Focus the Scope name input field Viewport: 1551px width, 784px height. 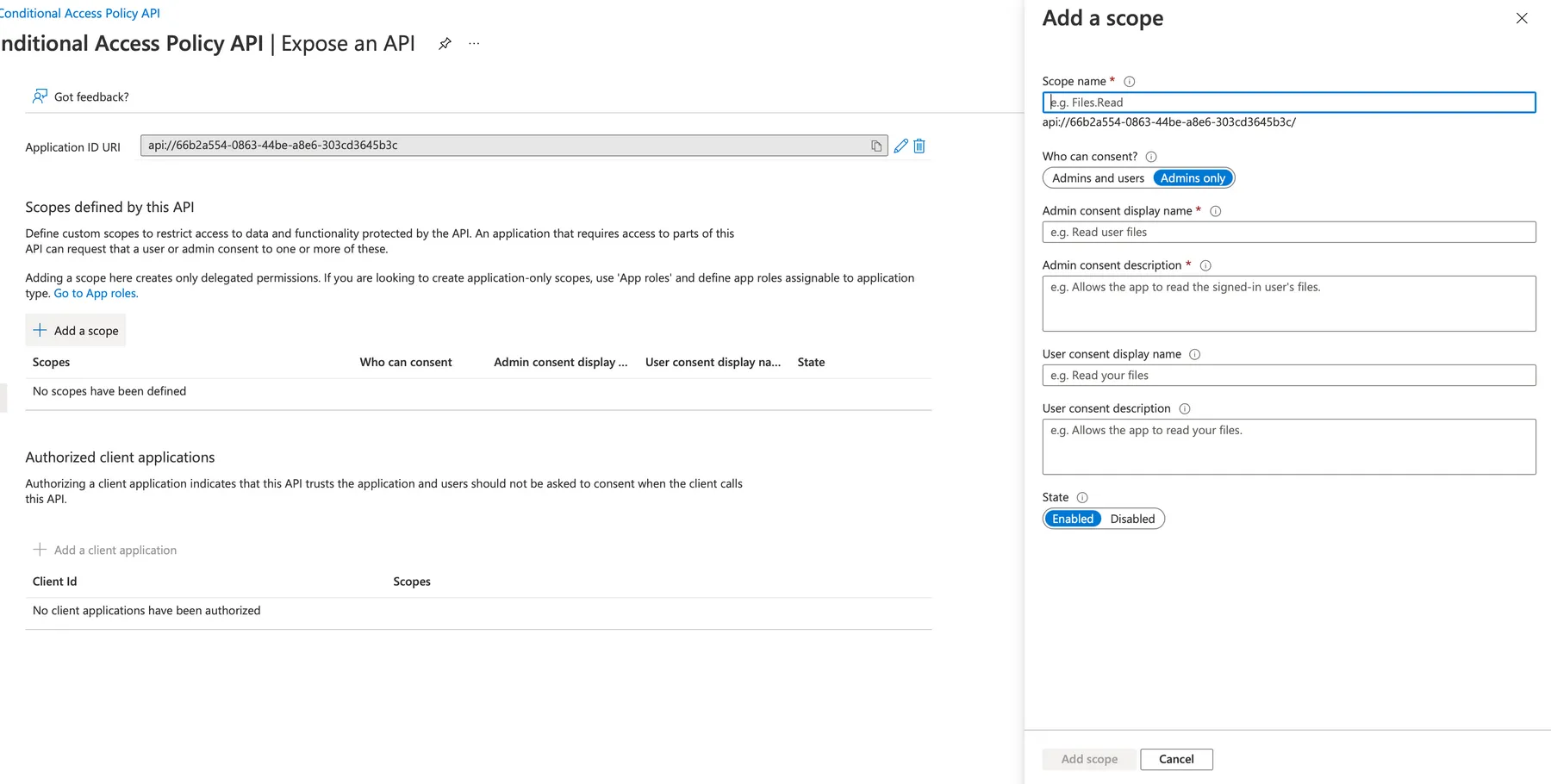click(1289, 103)
